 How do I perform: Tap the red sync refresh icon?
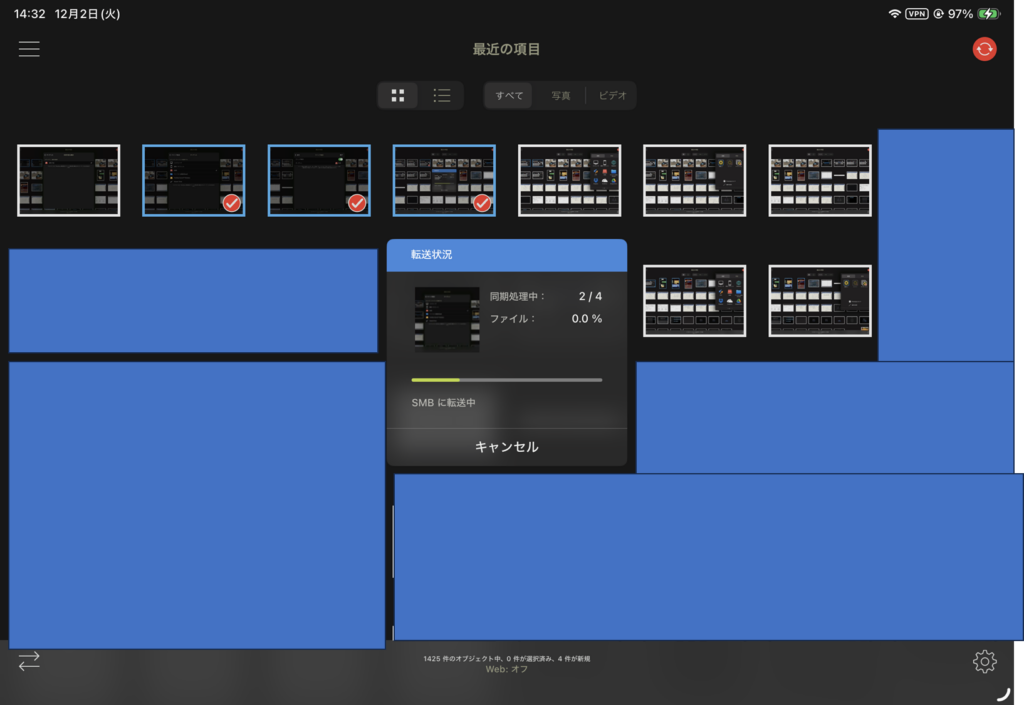(983, 48)
